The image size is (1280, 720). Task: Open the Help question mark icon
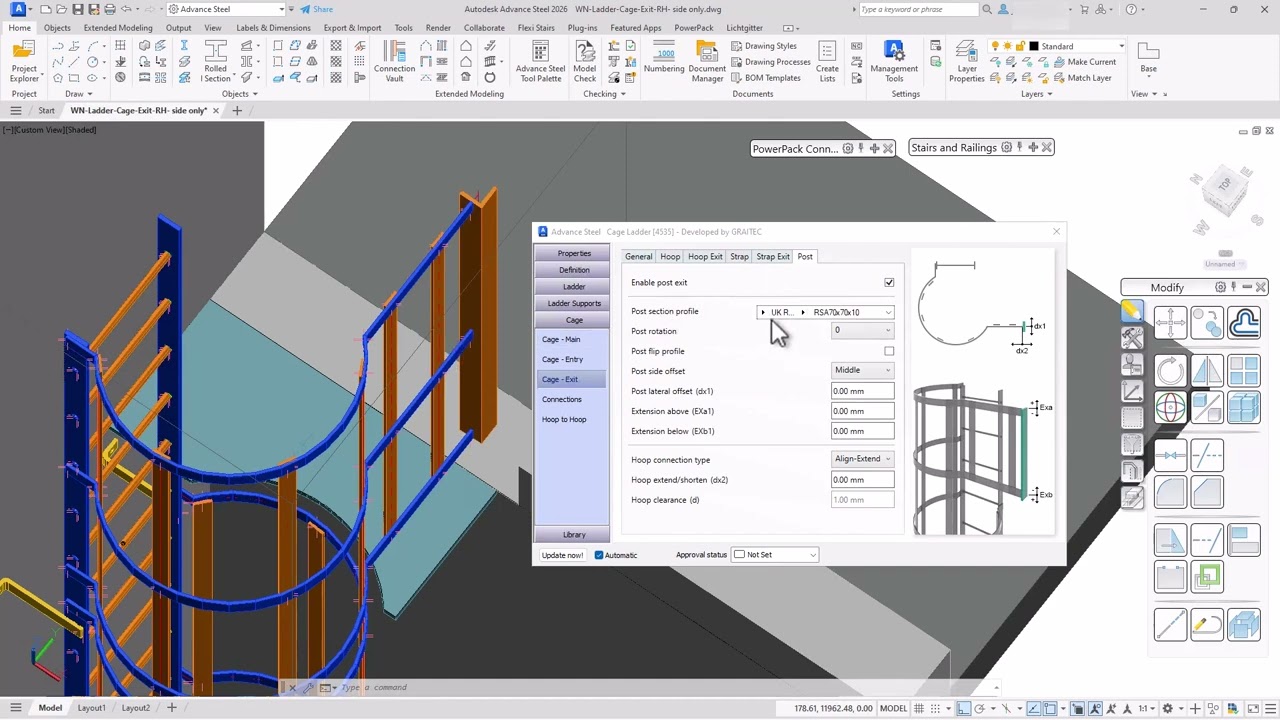tap(1131, 9)
